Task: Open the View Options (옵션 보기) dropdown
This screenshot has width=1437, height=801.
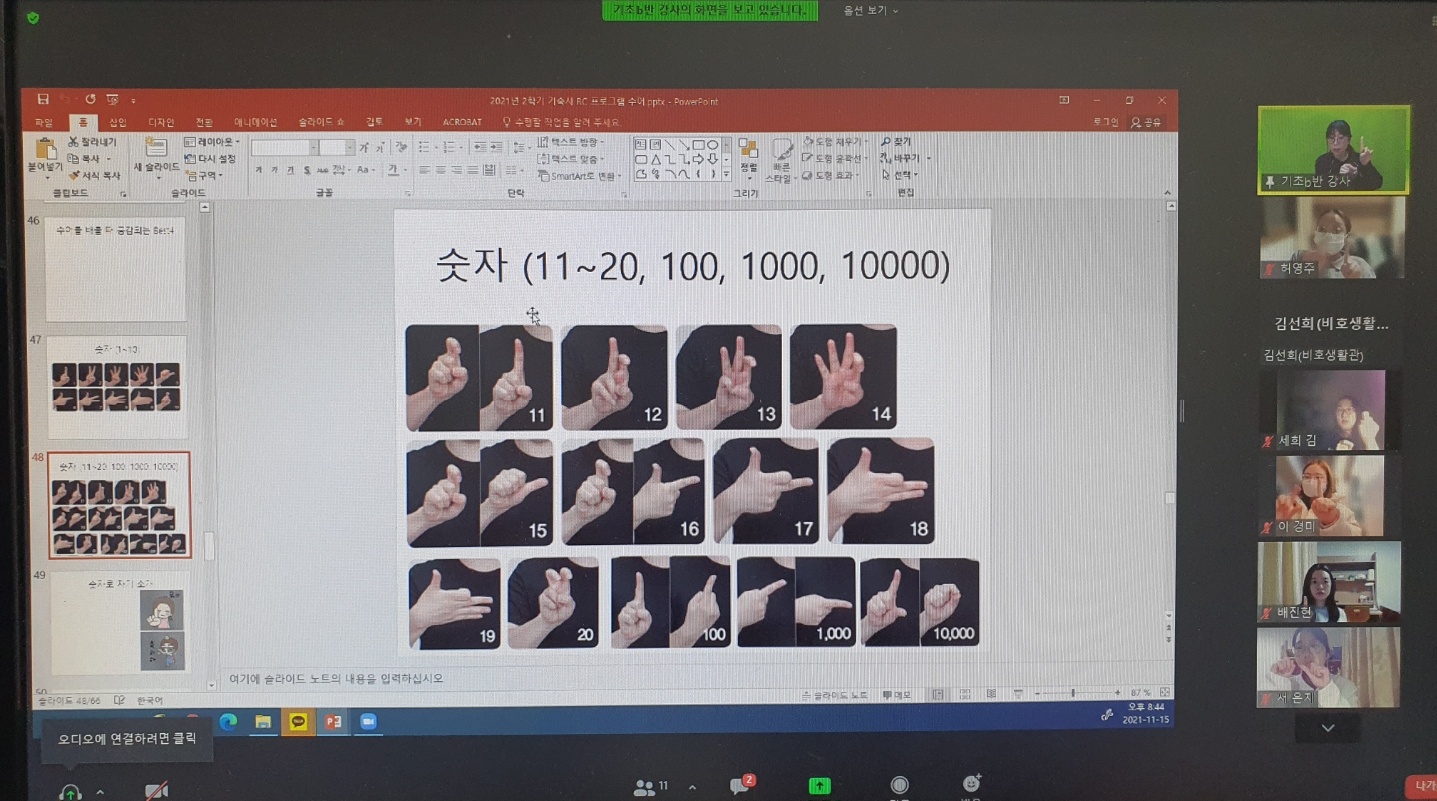Action: pyautogui.click(x=870, y=11)
